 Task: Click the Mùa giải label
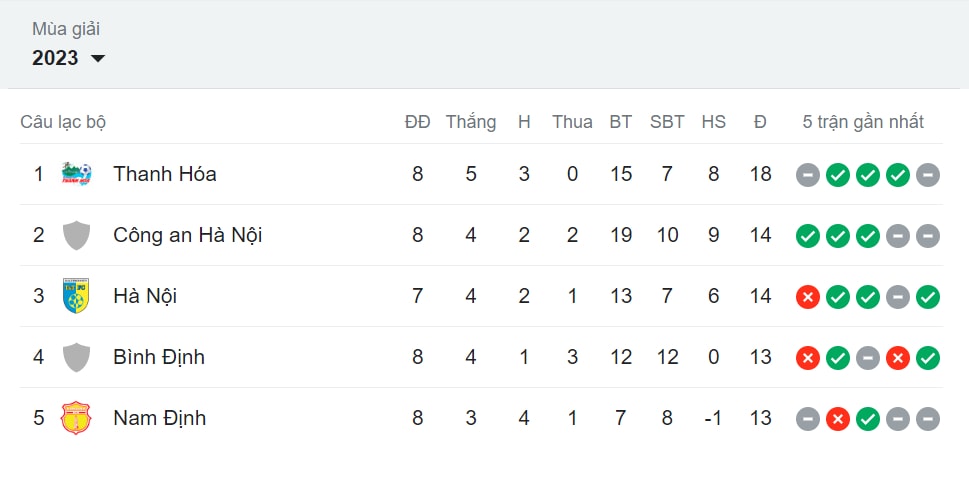point(66,29)
